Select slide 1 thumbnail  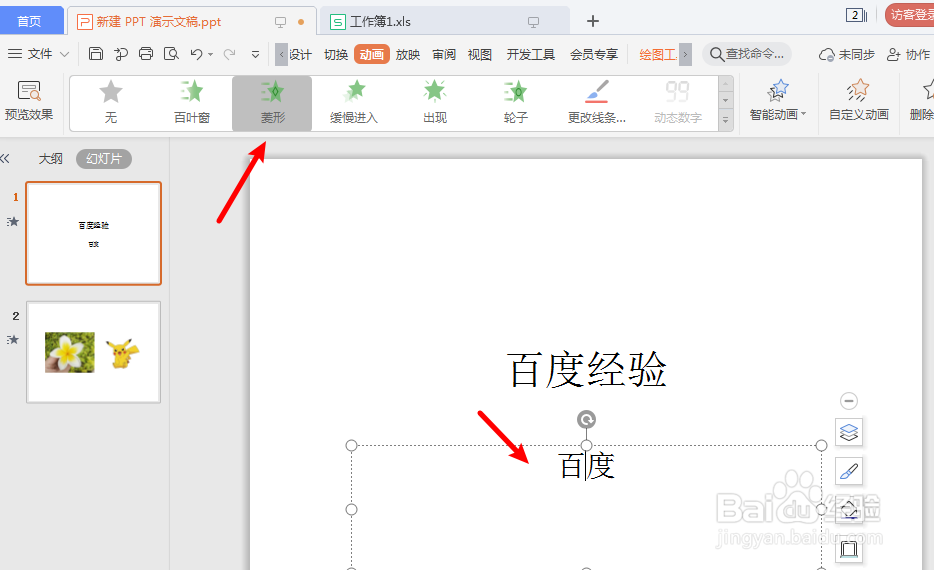(94, 233)
